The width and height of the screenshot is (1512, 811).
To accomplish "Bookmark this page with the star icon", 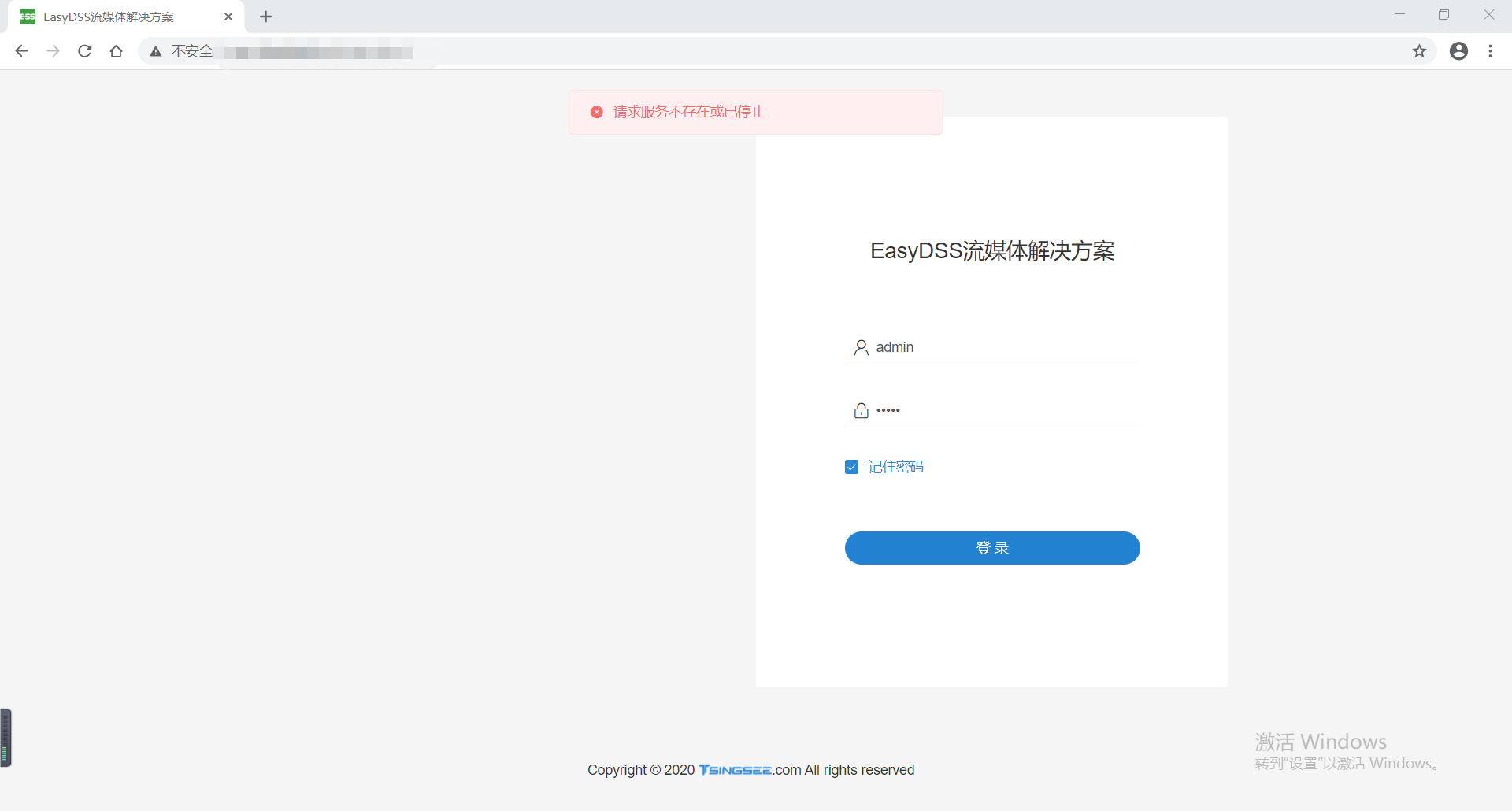I will [x=1419, y=51].
